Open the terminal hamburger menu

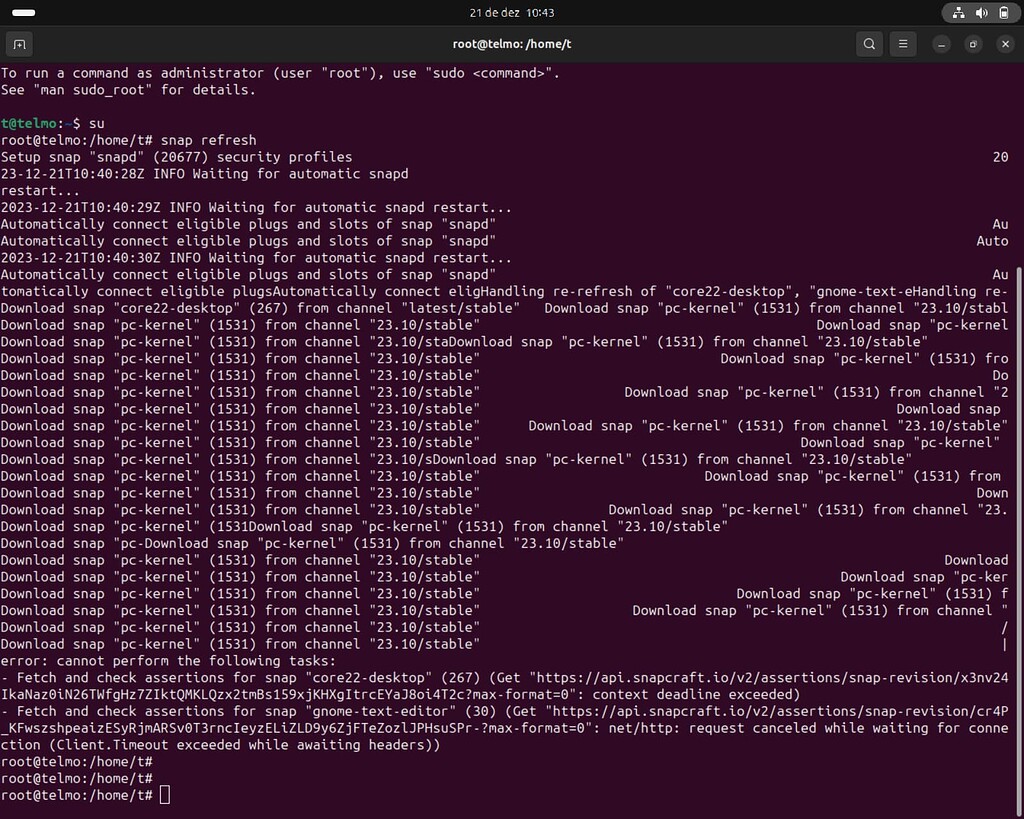[x=903, y=44]
